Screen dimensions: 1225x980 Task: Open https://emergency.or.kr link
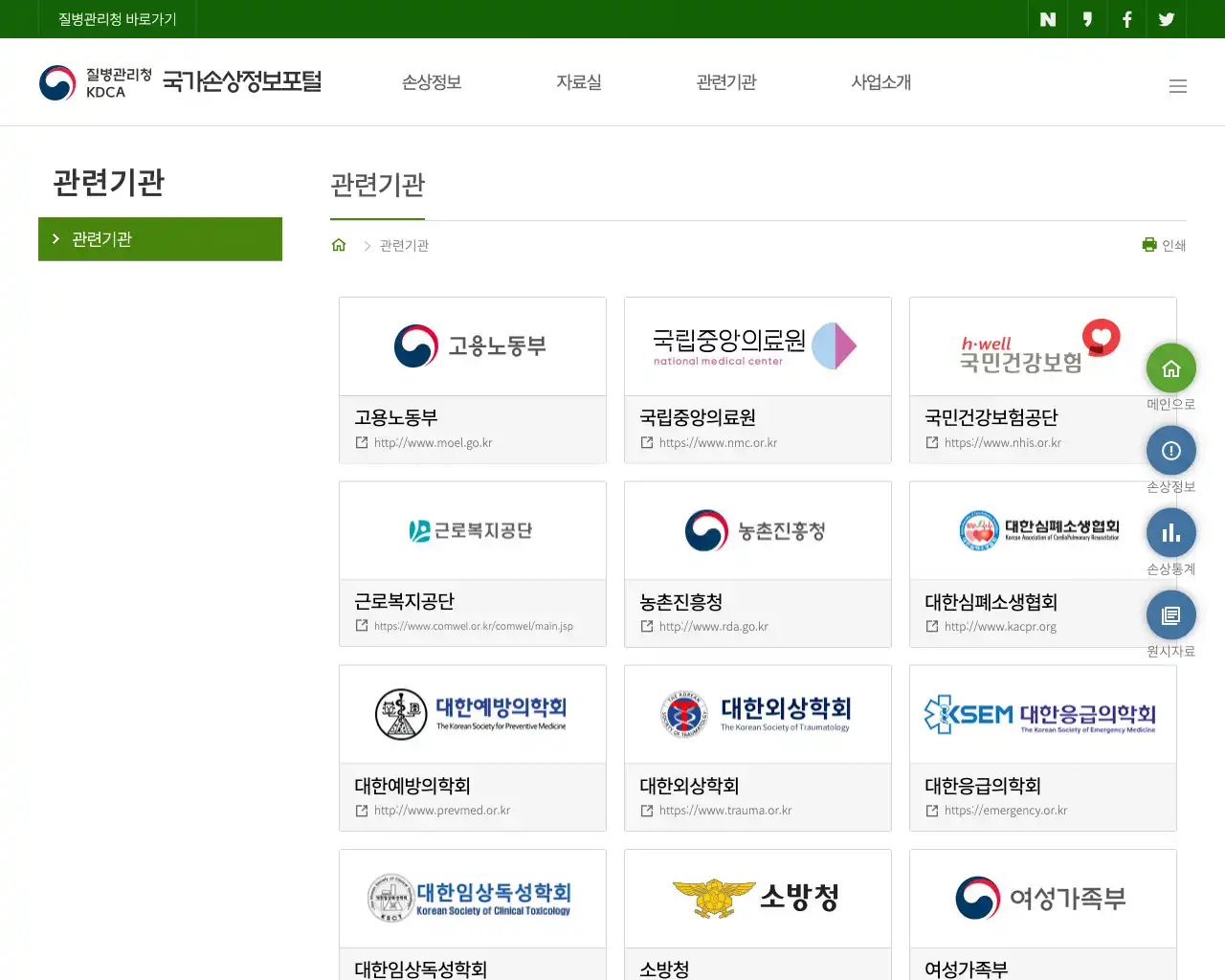point(1006,810)
